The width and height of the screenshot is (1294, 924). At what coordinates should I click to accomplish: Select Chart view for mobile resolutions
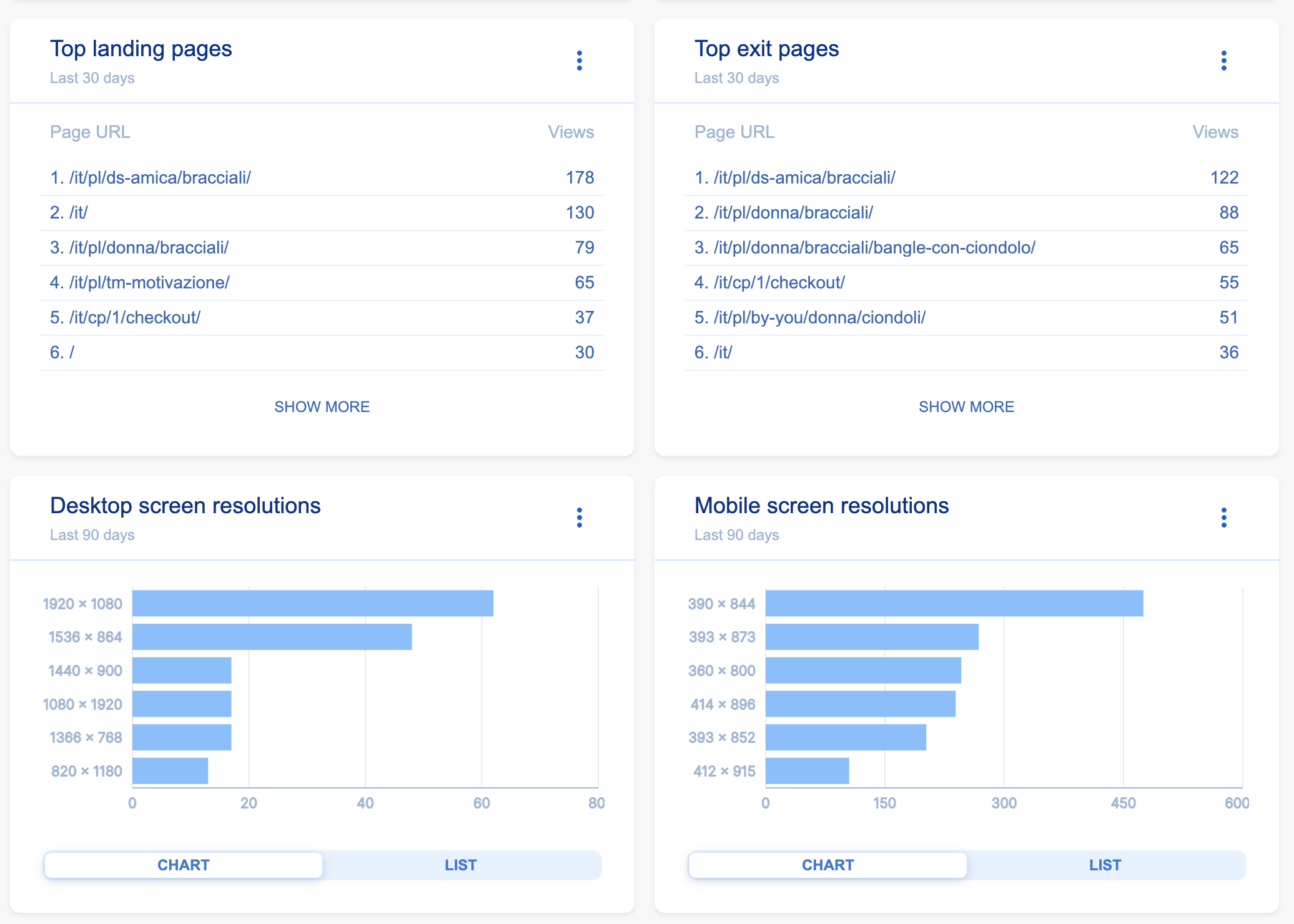[x=827, y=865]
